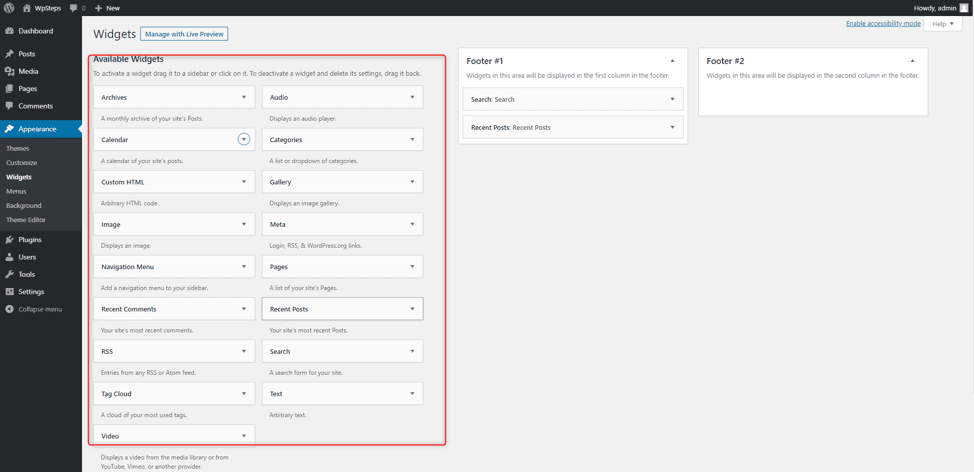Open the Menus submenu item
Image resolution: width=974 pixels, height=472 pixels.
(16, 191)
